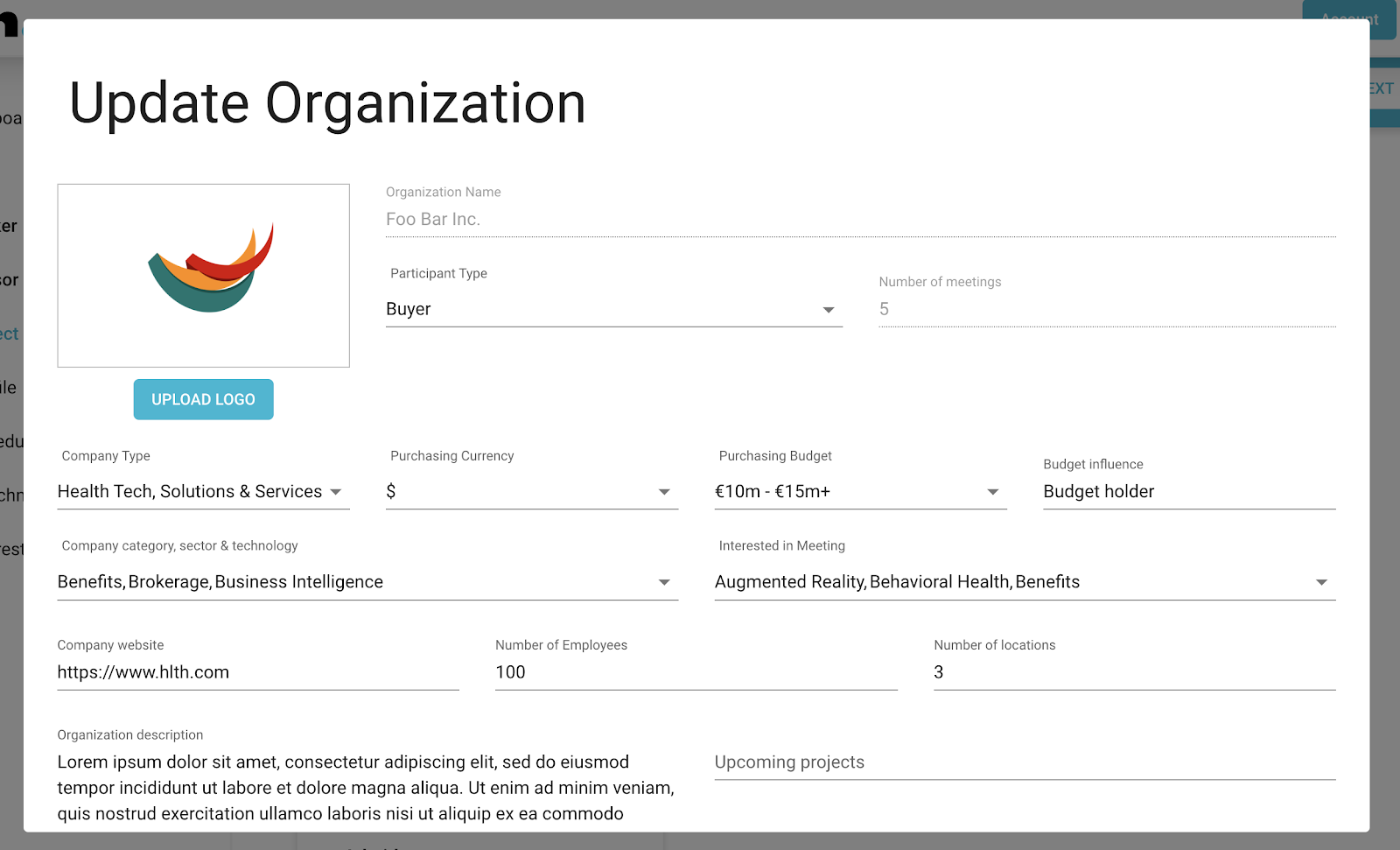
Task: Click the Purchasing Budget label
Action: [x=775, y=456]
